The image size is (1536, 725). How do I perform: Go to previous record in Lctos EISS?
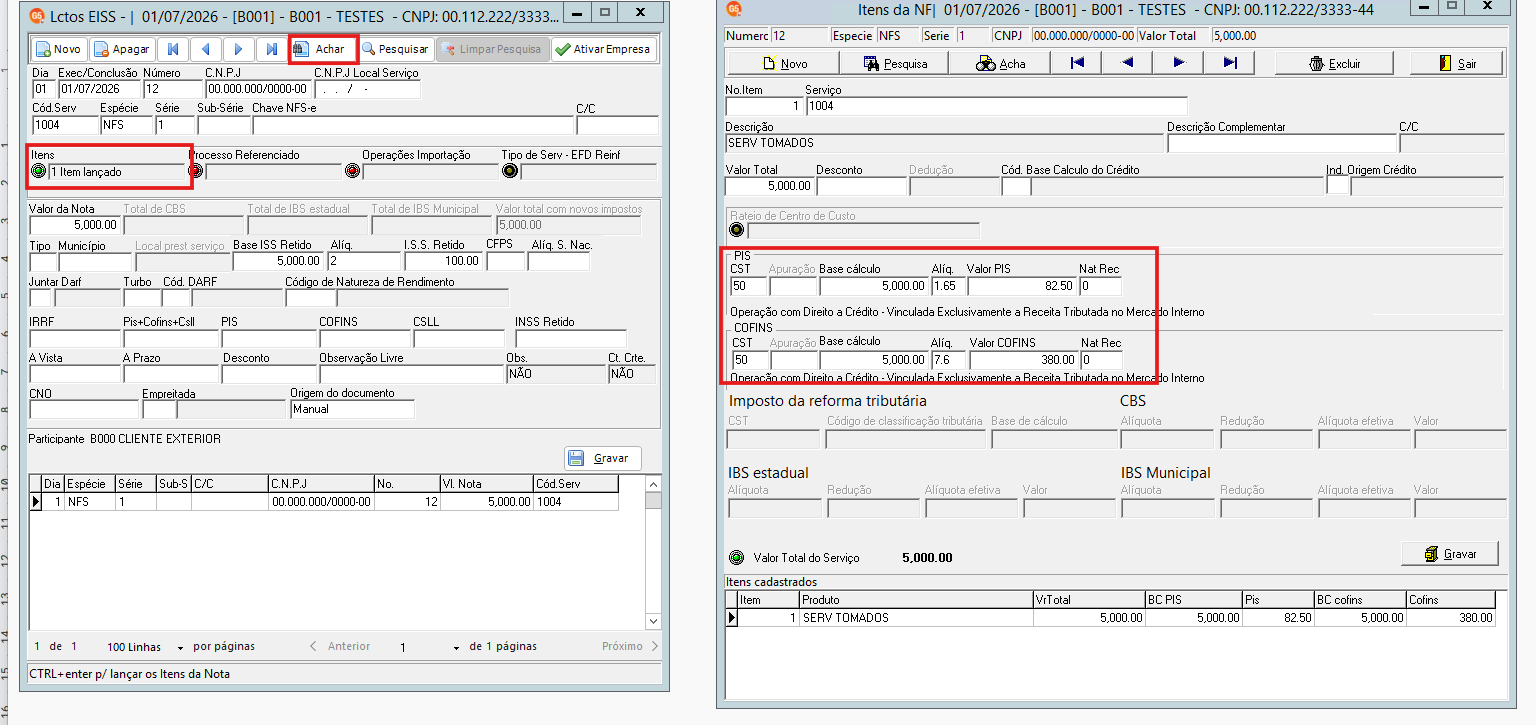coord(206,49)
